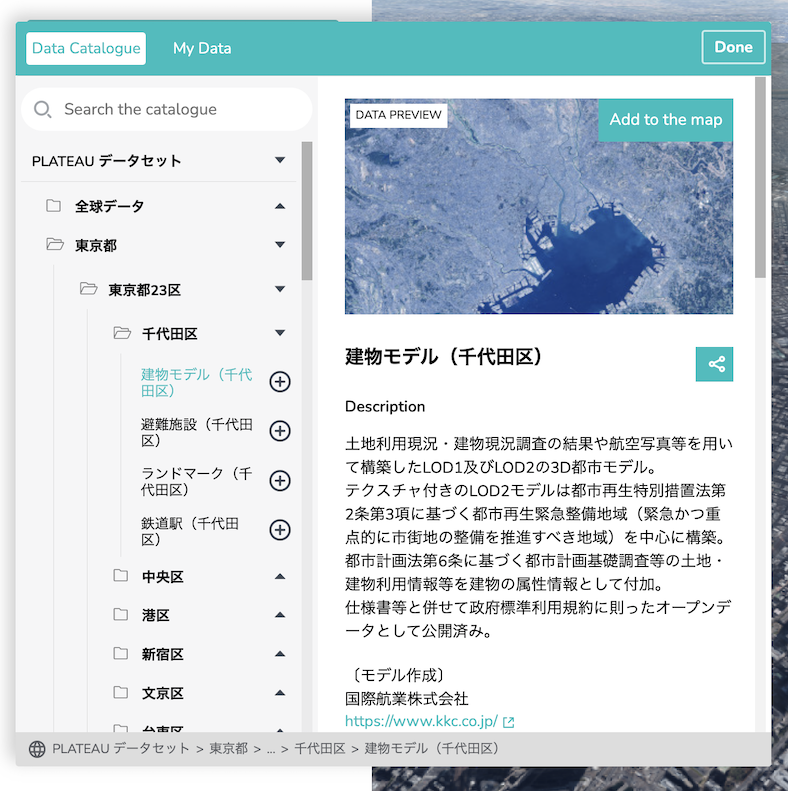This screenshot has width=788, height=791.
Task: Select 避難施設（千代田区） dataset row
Action: pos(197,432)
